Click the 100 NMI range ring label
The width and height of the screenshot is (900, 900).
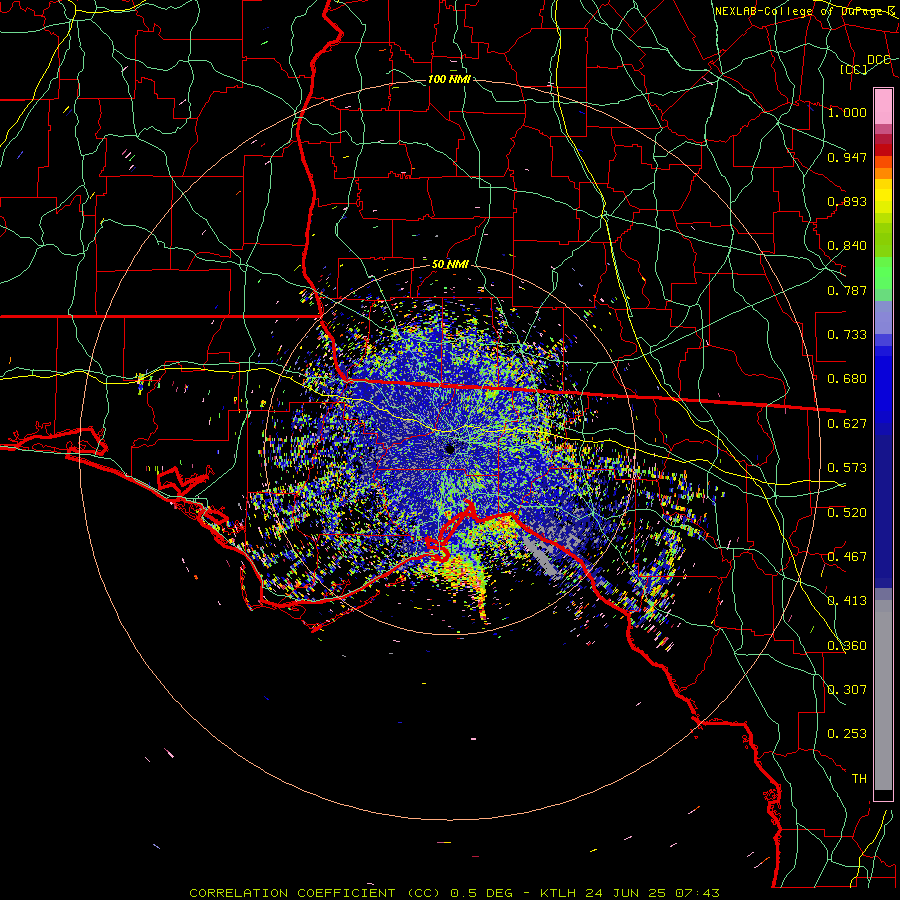click(x=449, y=79)
